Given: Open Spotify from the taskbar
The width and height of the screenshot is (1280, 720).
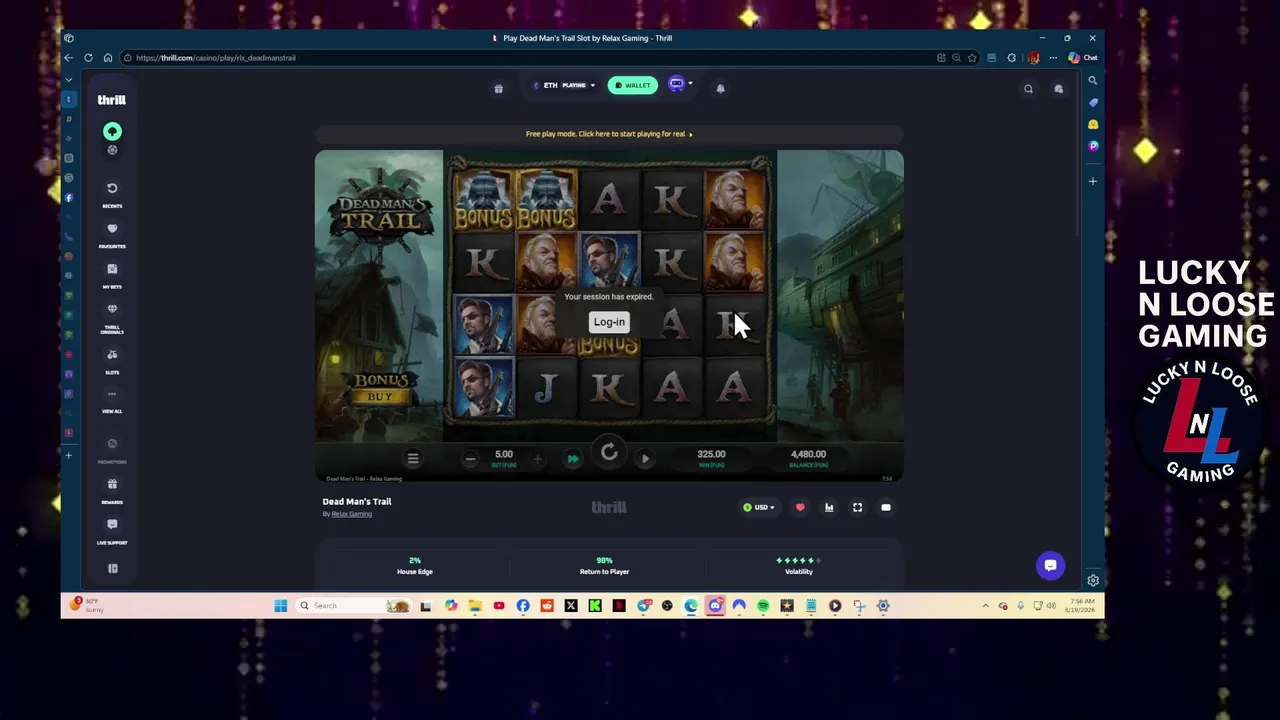Looking at the screenshot, I should click(763, 606).
